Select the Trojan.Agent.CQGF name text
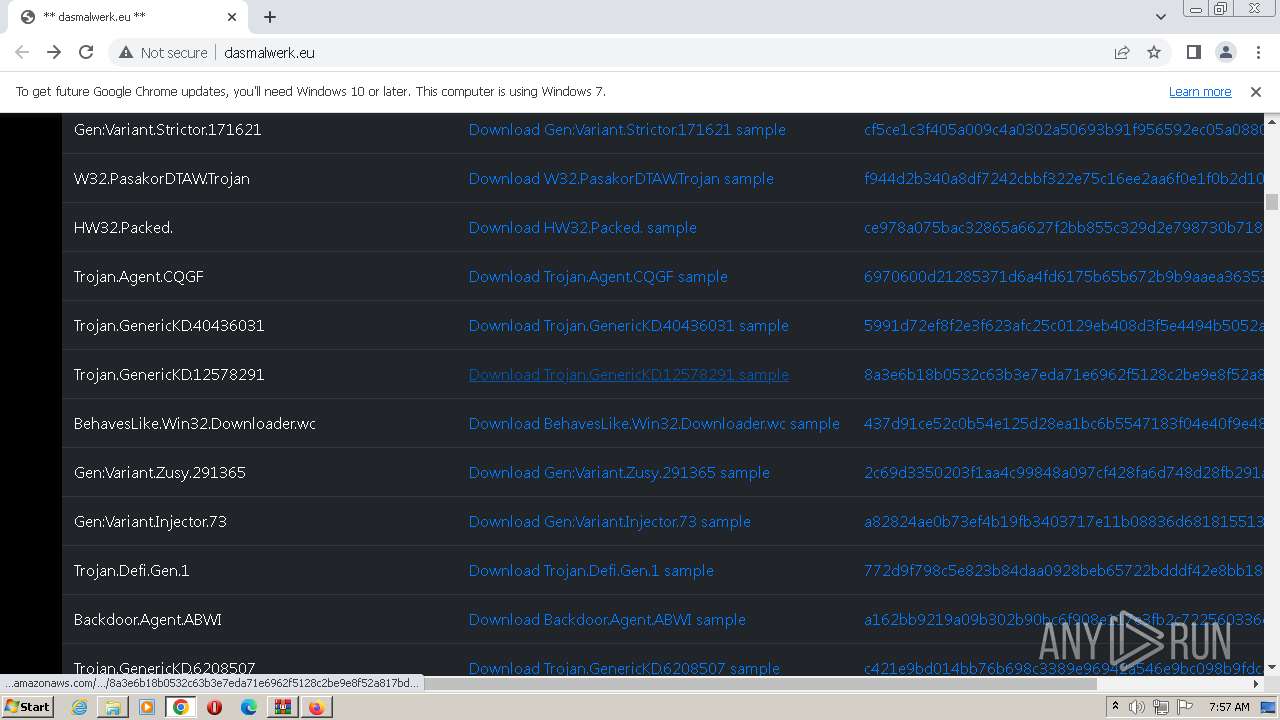This screenshot has width=1280, height=720. 139,277
